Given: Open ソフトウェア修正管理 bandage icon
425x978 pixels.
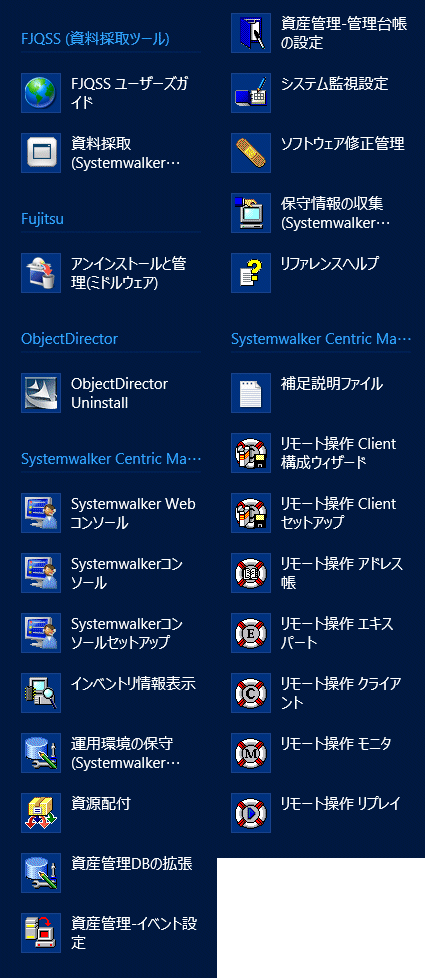Looking at the screenshot, I should click(251, 153).
